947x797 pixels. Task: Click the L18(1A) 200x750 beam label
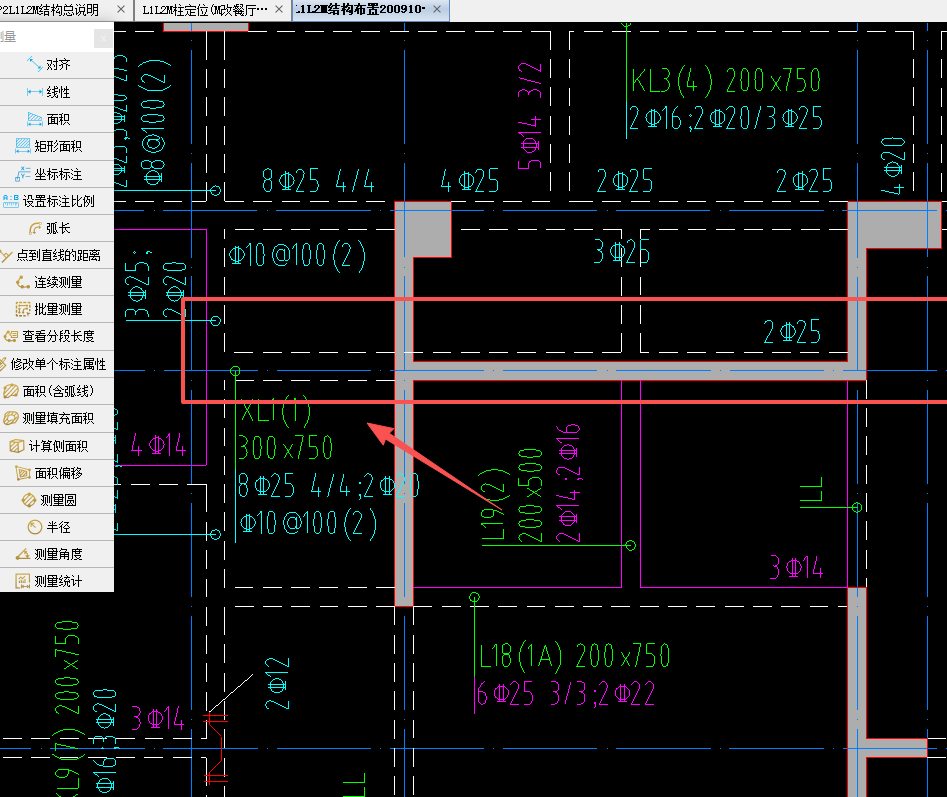[x=574, y=656]
